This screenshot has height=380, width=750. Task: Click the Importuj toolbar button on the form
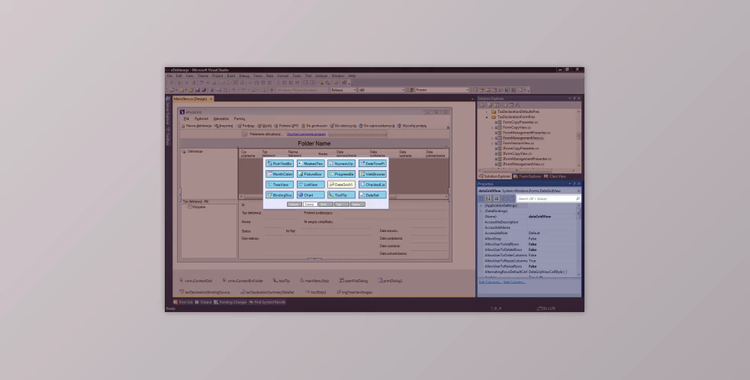223,126
